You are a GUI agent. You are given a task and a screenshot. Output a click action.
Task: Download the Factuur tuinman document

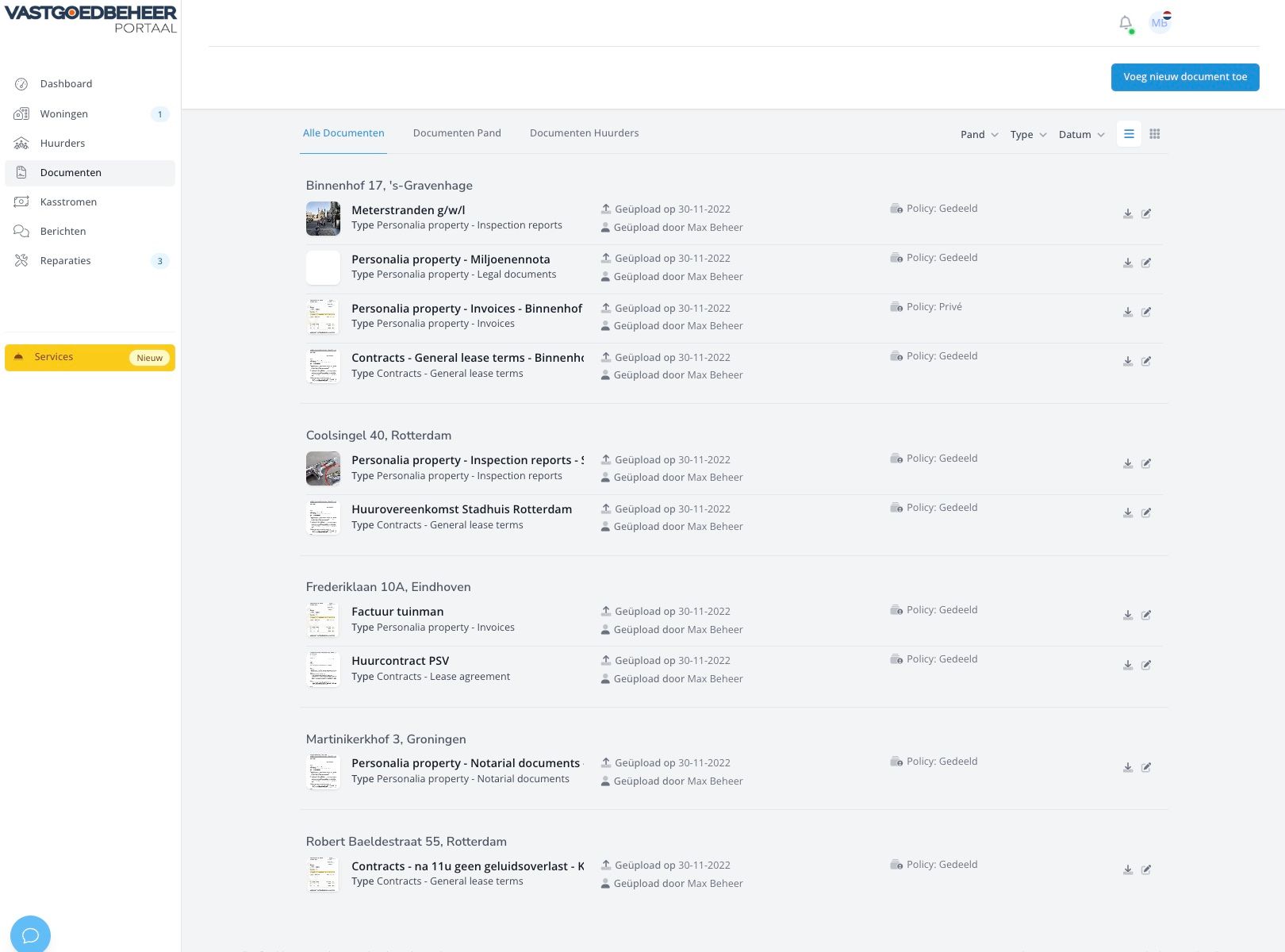(x=1127, y=615)
